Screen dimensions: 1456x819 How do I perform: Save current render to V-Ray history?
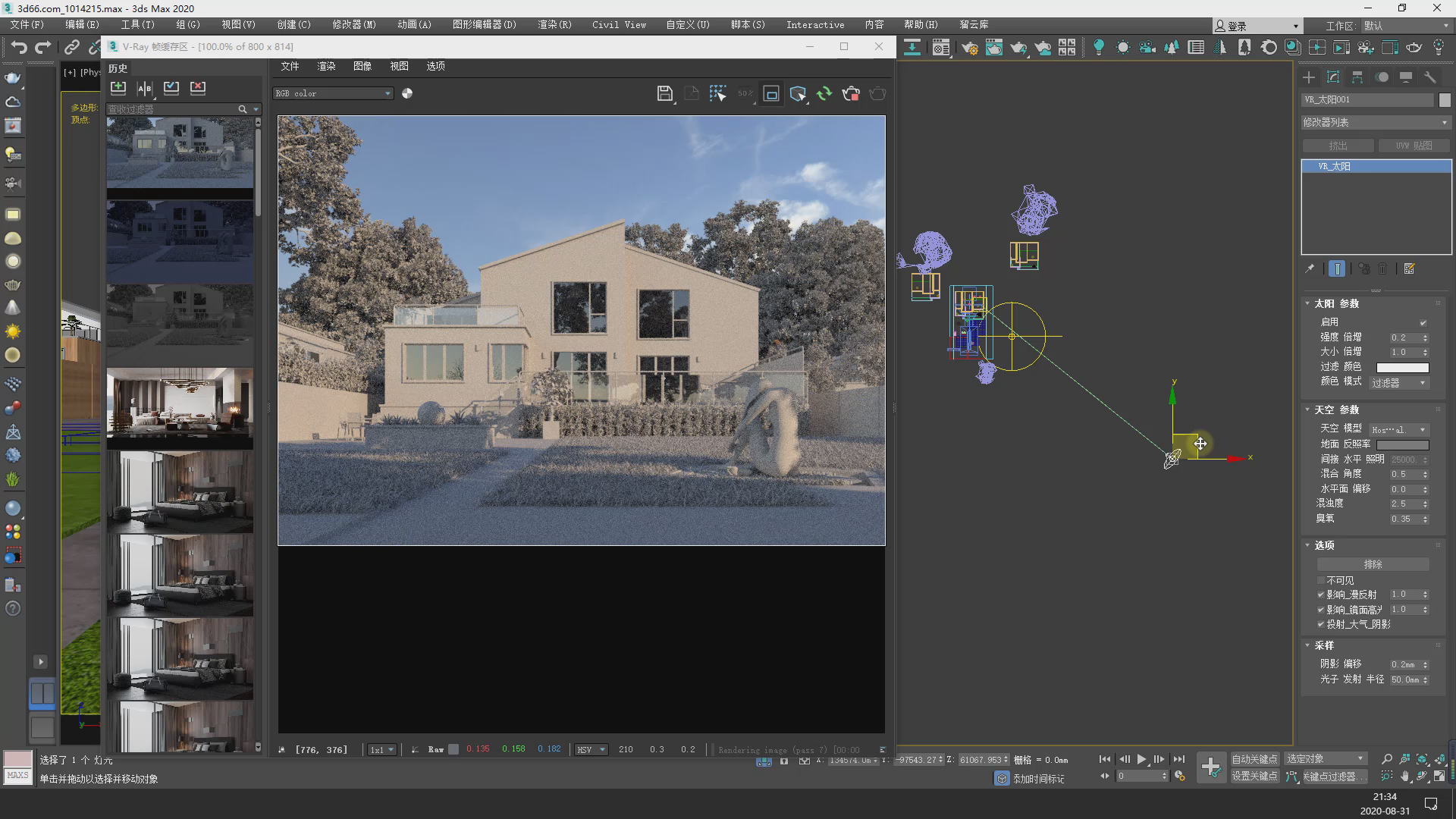pos(118,88)
